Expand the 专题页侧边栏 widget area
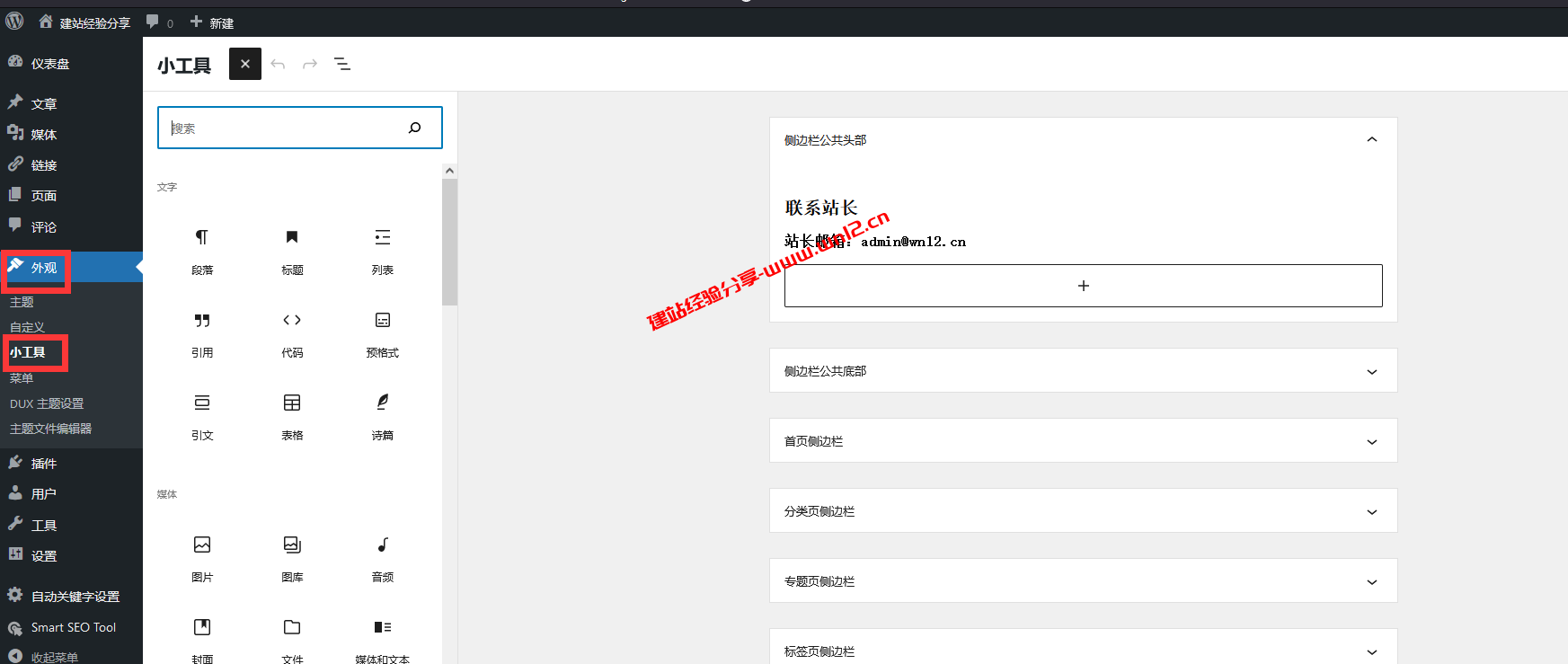Viewport: 1568px width, 664px height. pos(1083,581)
